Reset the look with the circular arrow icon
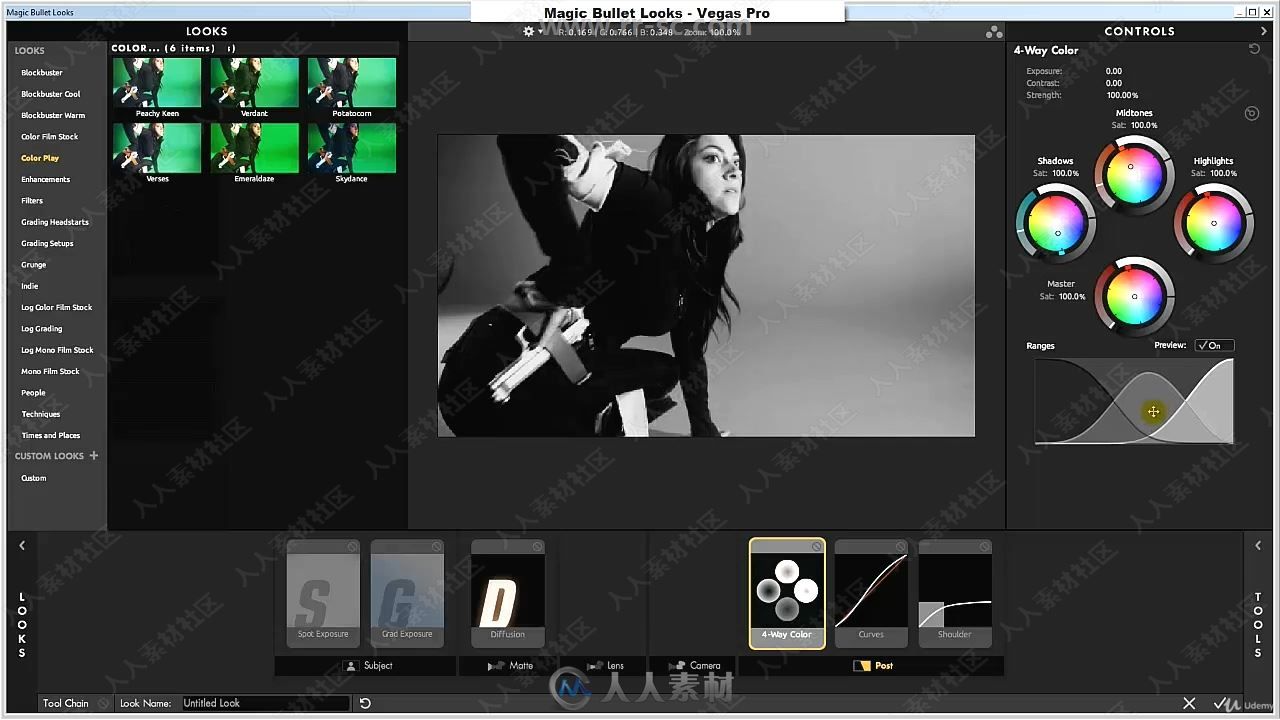Screen dimensions: 1280x720 [x=365, y=703]
